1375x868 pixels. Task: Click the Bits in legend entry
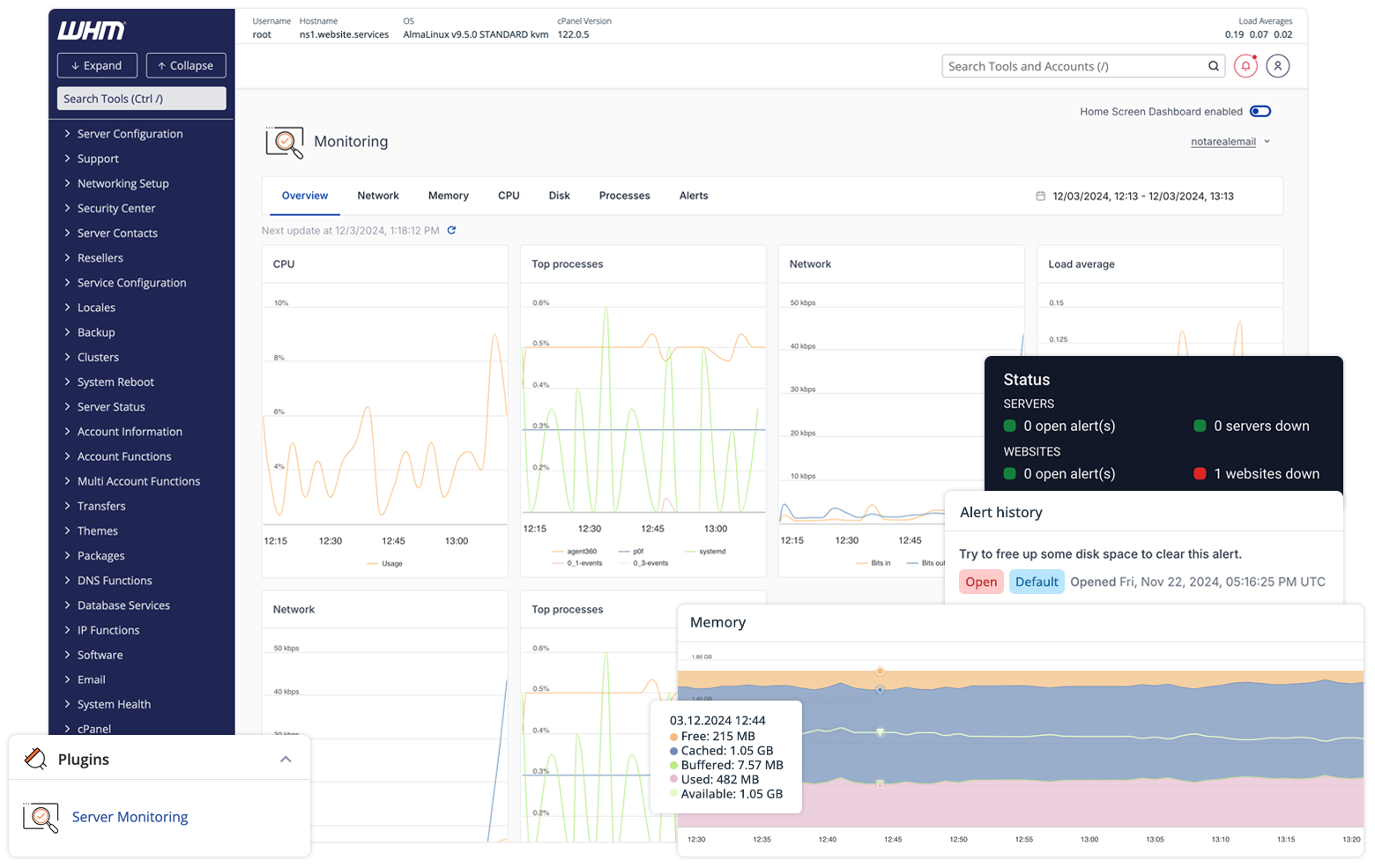(x=873, y=563)
